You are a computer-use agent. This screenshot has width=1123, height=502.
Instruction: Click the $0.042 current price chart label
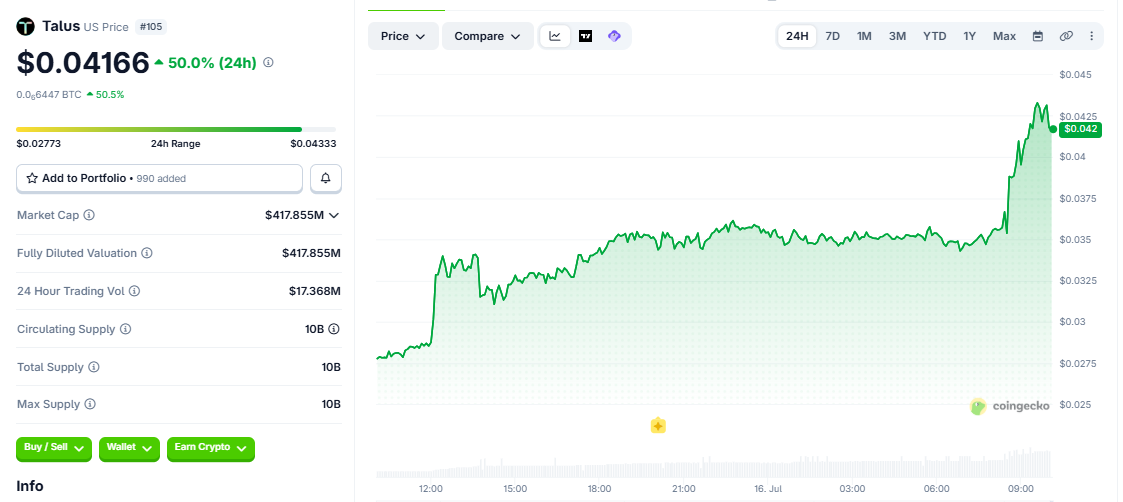1081,129
